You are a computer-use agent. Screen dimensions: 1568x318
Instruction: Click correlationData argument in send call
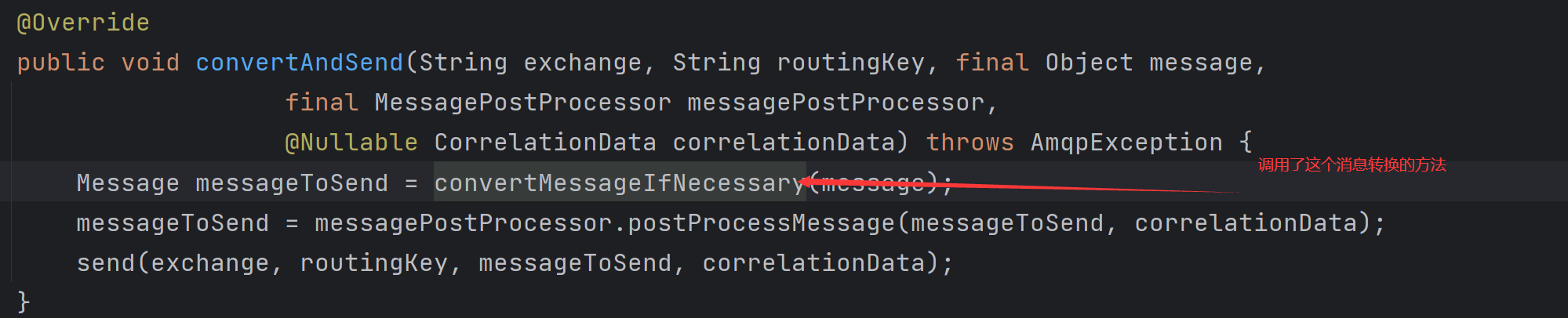tap(813, 263)
